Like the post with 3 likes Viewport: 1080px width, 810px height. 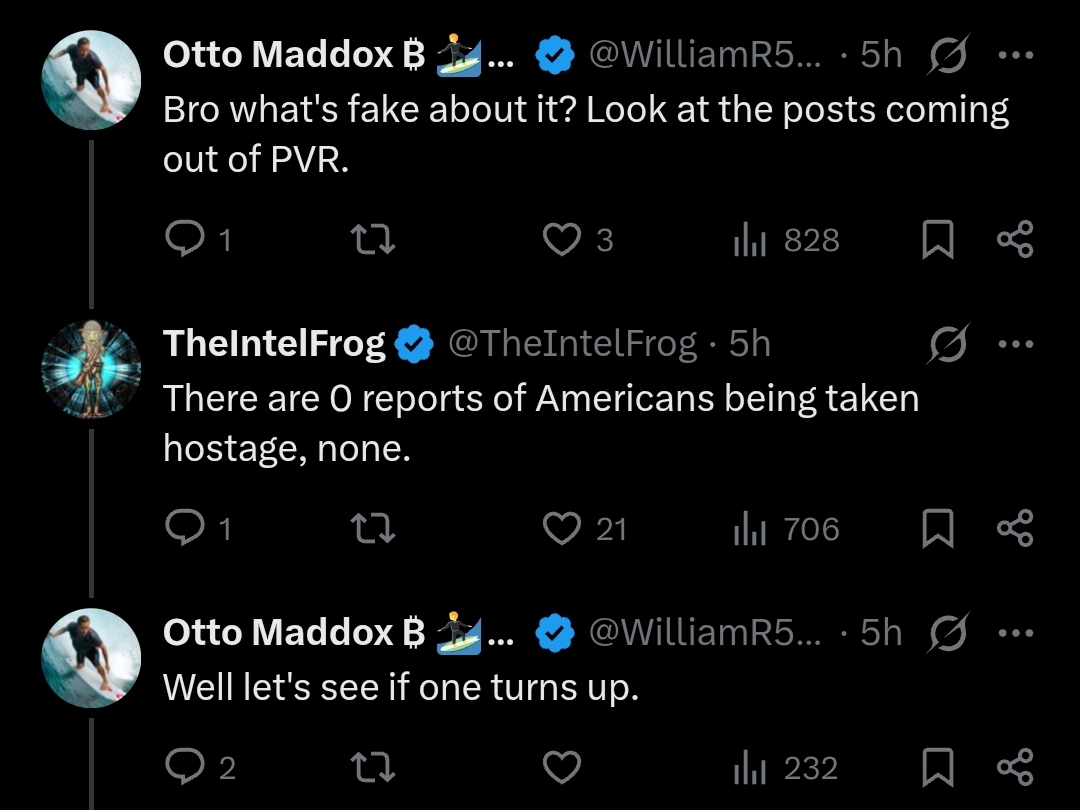click(x=562, y=240)
